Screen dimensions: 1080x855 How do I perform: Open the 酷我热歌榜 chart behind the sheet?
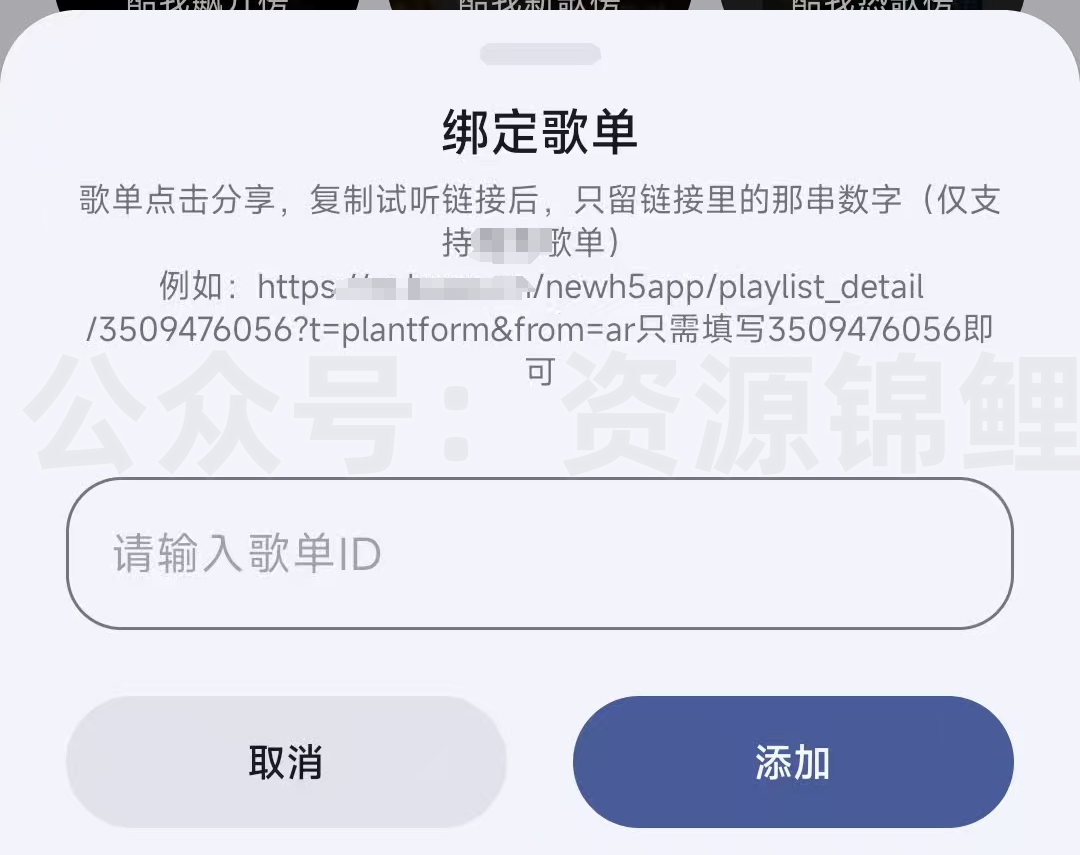click(x=872, y=6)
